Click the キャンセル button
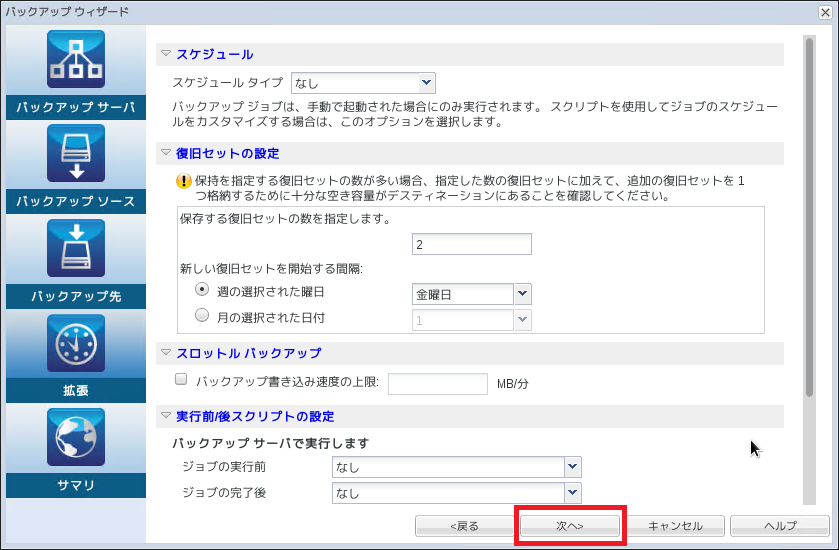The height and width of the screenshot is (550, 839). pos(675,526)
